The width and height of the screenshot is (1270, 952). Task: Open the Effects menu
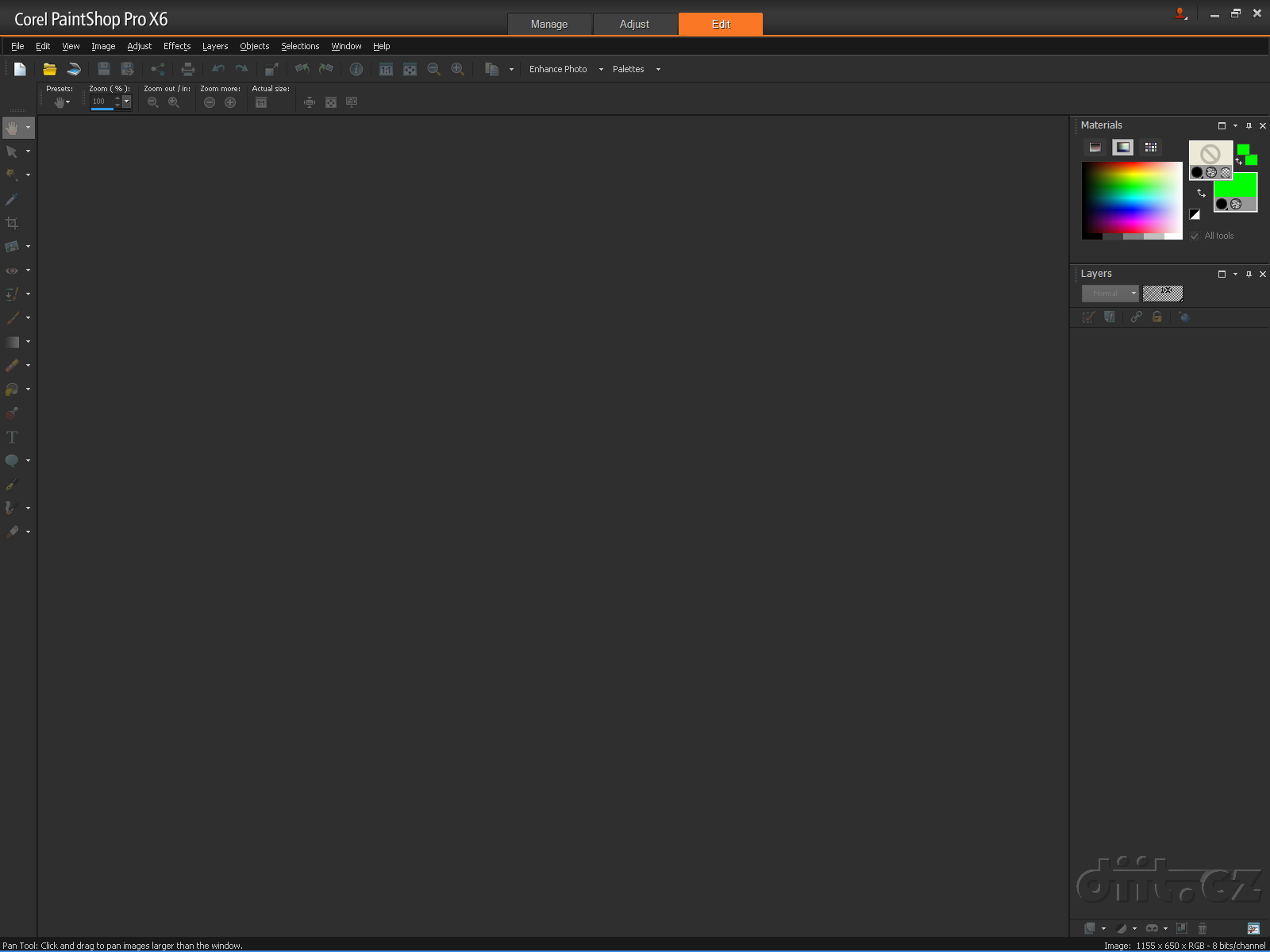[x=177, y=46]
